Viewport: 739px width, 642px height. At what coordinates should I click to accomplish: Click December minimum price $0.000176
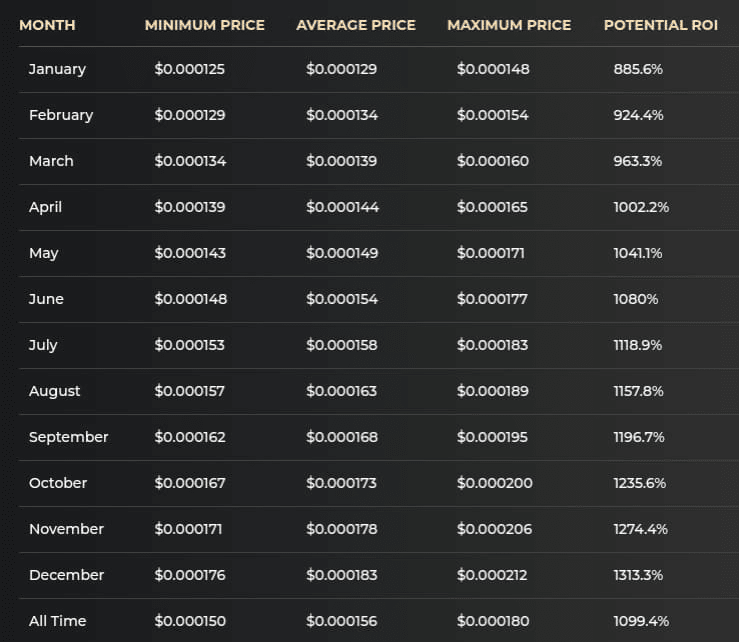tap(190, 575)
